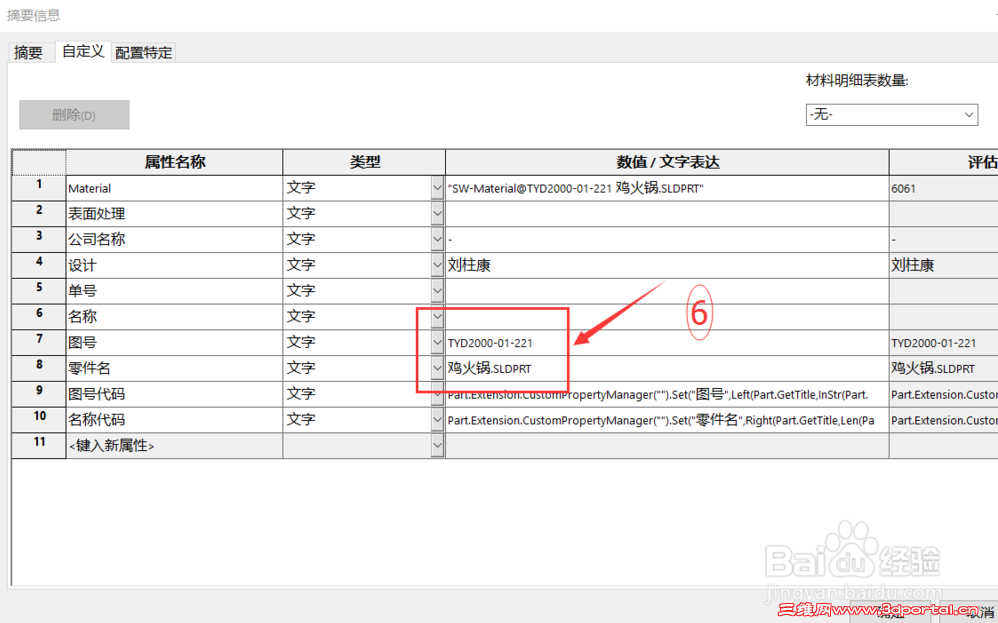Click the 名称代码 expression value cell
The width and height of the screenshot is (998, 623).
click(x=667, y=420)
